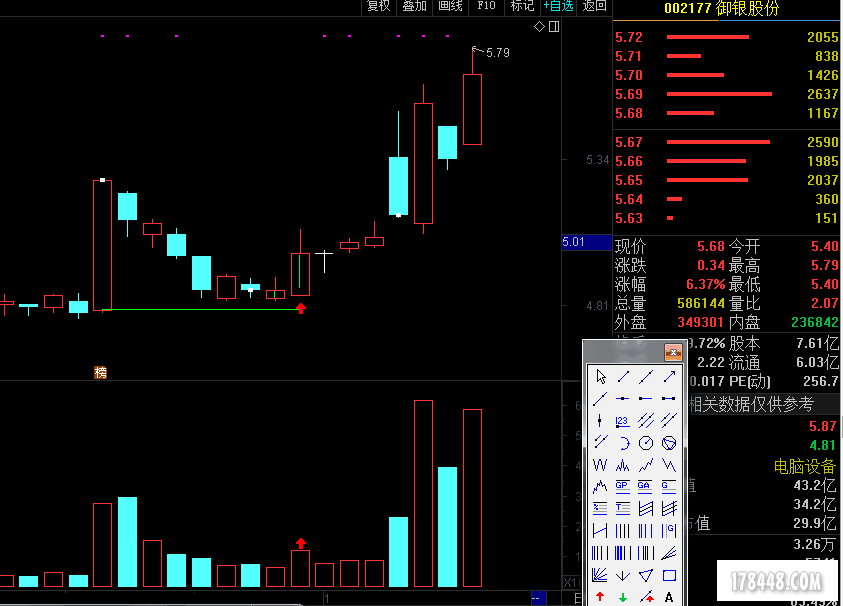Click the sell order price 5.69

pyautogui.click(x=629, y=94)
